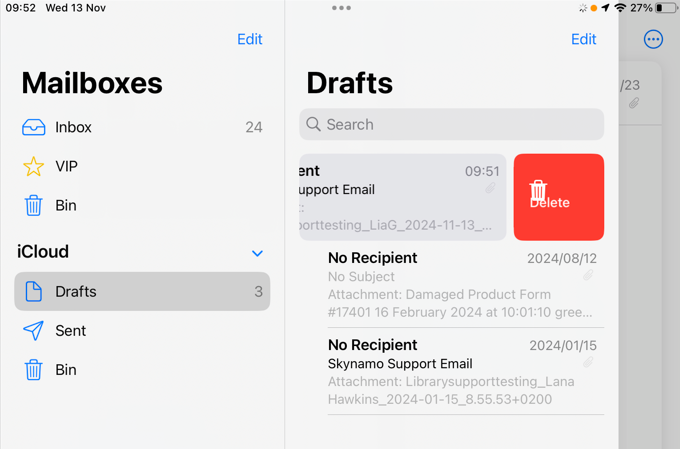Tap the three-dot multitasking control at top
The image size is (680, 449).
[x=341, y=8]
